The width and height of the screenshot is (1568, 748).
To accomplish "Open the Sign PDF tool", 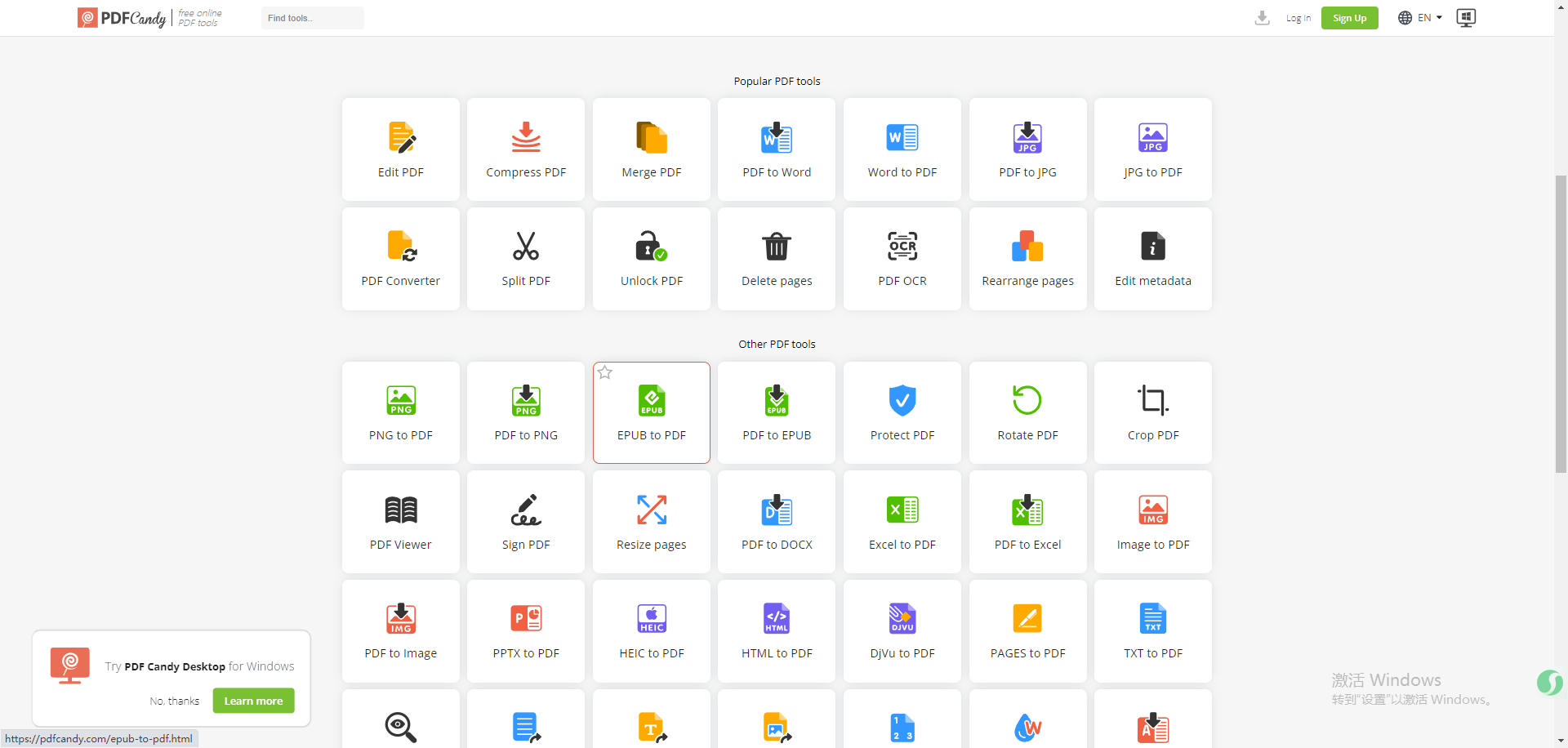I will coord(526,522).
